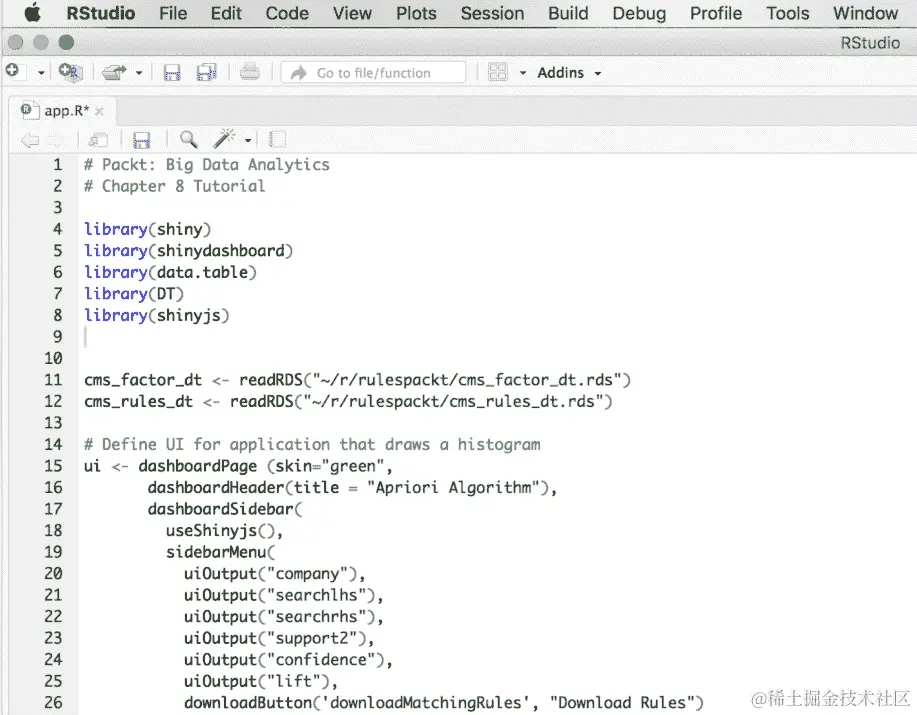Click the 'library(shinydashboard)' line
The height and width of the screenshot is (715, 917).
coord(188,251)
